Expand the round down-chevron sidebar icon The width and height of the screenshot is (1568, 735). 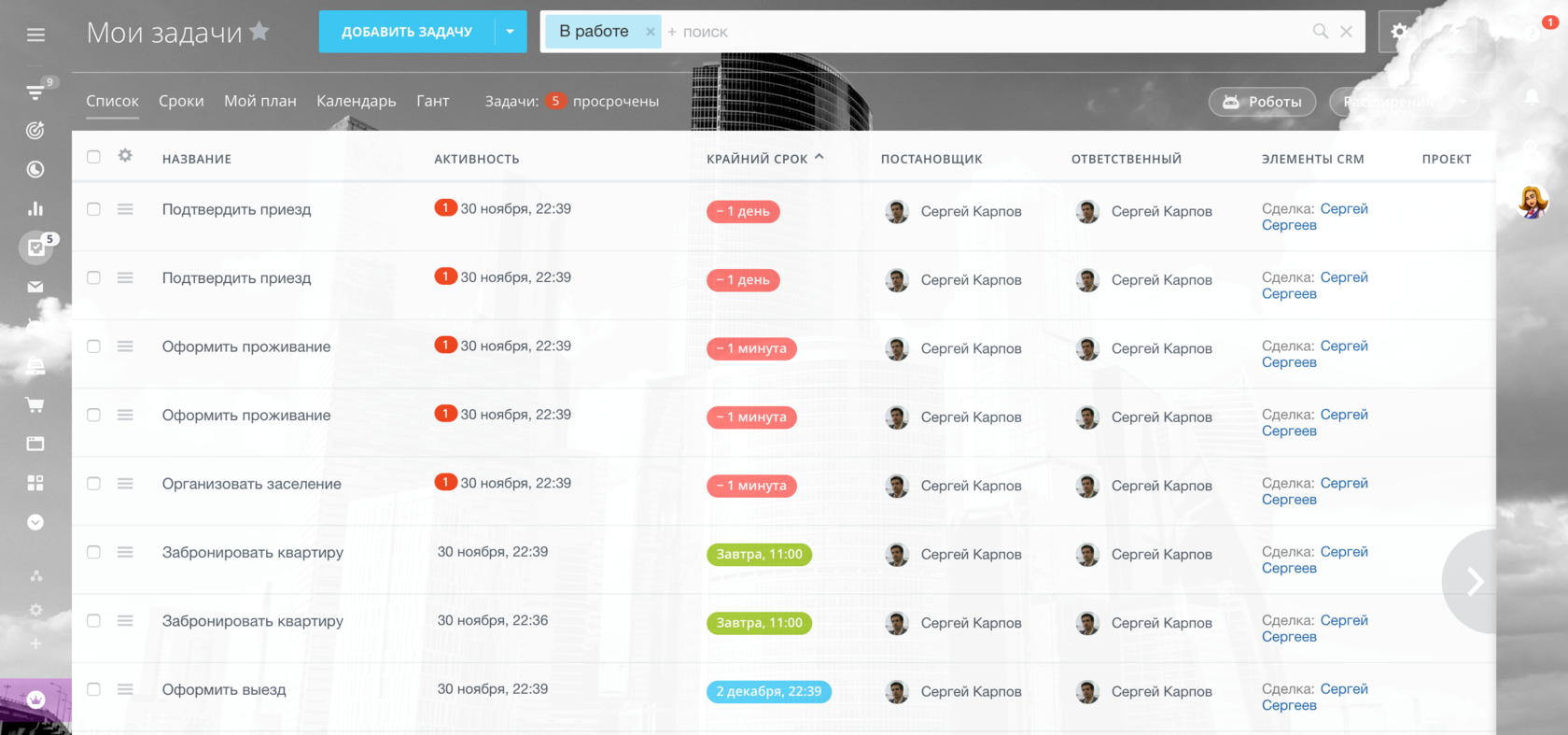click(35, 522)
